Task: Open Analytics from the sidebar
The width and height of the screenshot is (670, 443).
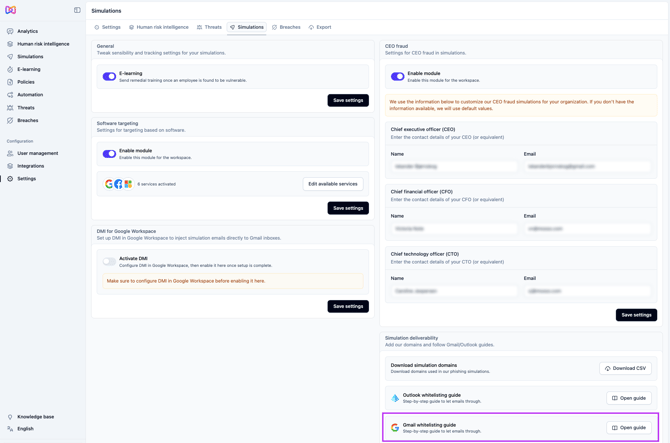Action: pyautogui.click(x=27, y=31)
